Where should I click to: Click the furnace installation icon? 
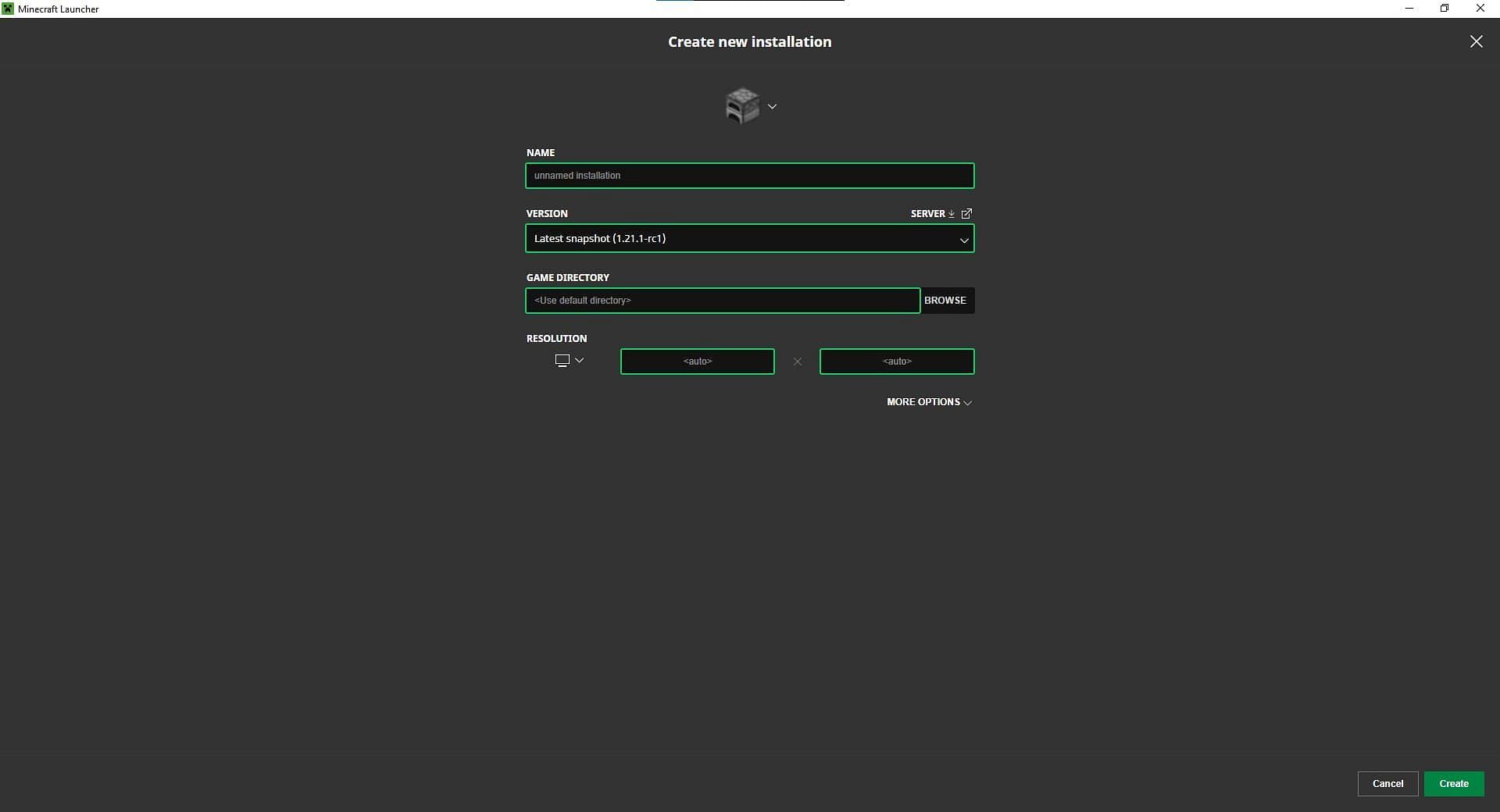(742, 106)
